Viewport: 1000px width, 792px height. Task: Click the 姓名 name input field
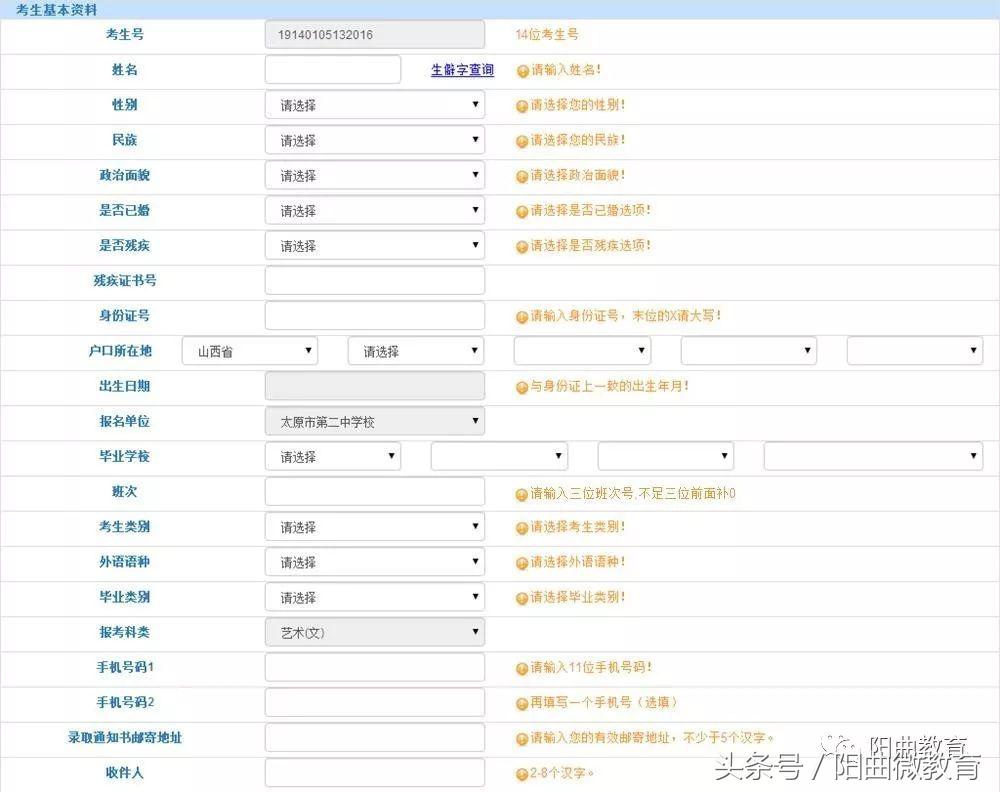pyautogui.click(x=332, y=69)
